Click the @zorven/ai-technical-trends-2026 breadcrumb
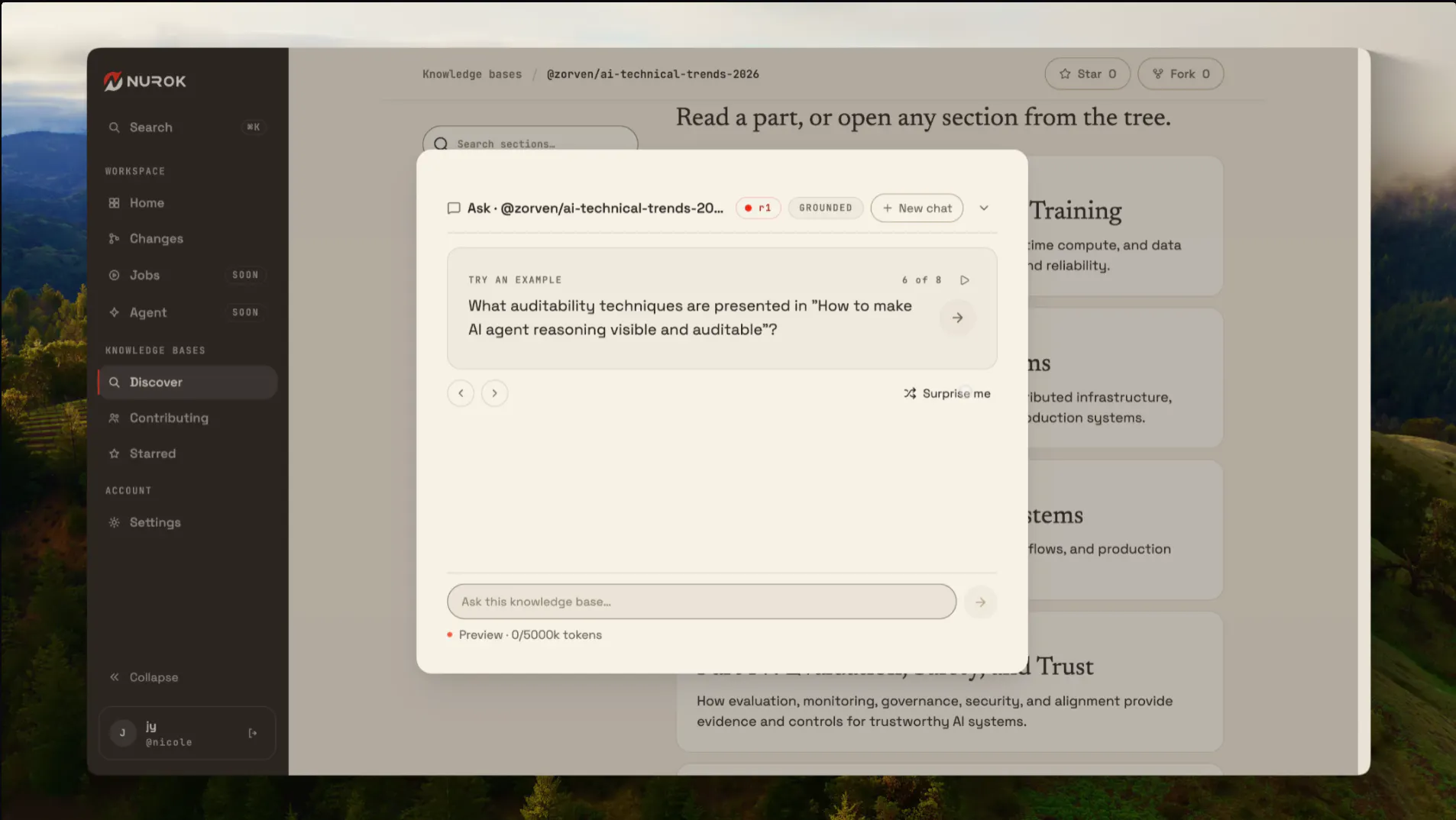The image size is (1456, 820). 652,74
